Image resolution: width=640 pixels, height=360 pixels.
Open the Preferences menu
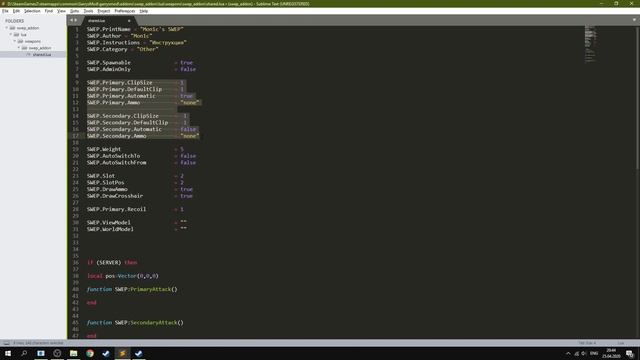(124, 11)
